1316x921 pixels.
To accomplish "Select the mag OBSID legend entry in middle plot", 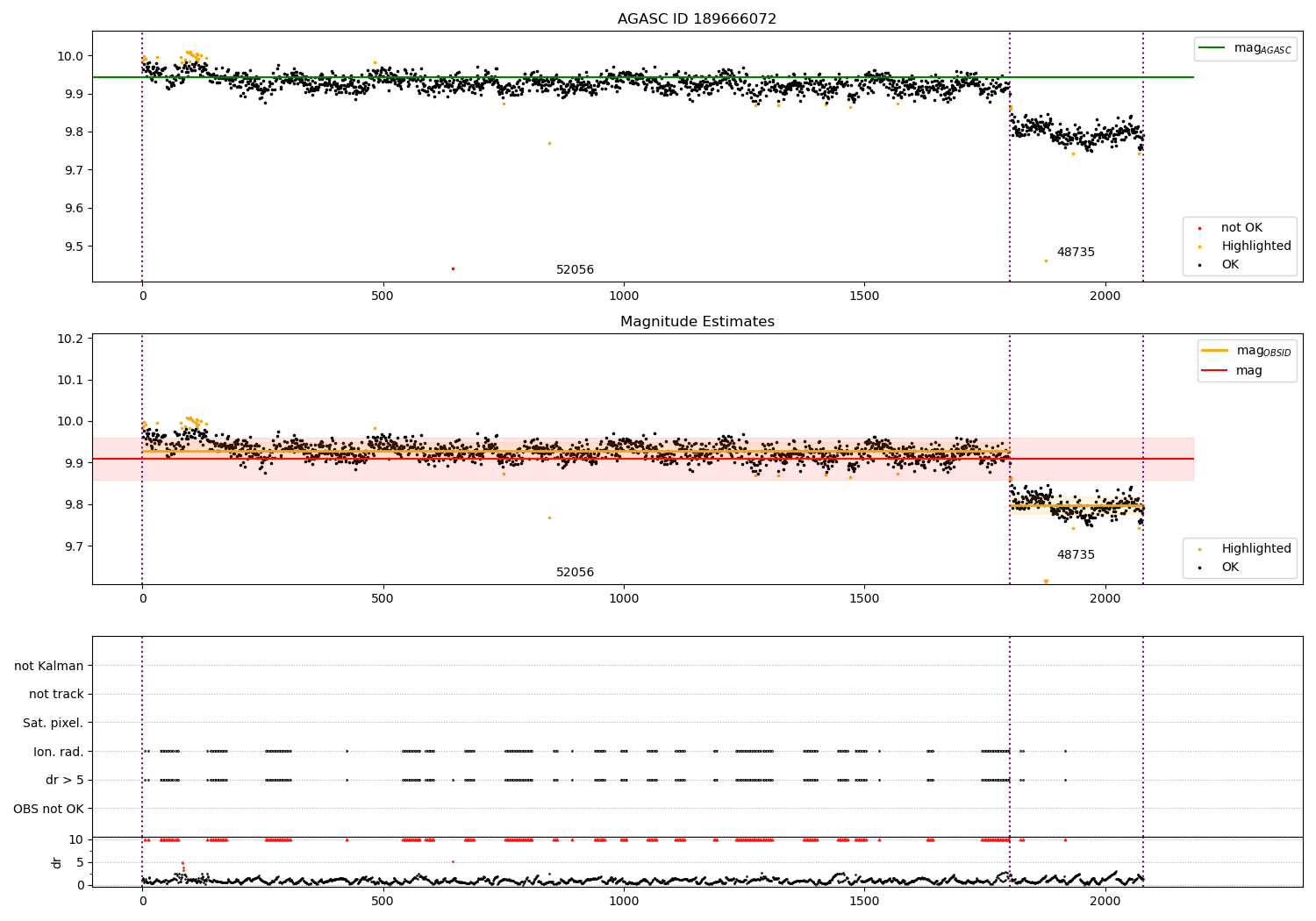I will click(x=1245, y=351).
